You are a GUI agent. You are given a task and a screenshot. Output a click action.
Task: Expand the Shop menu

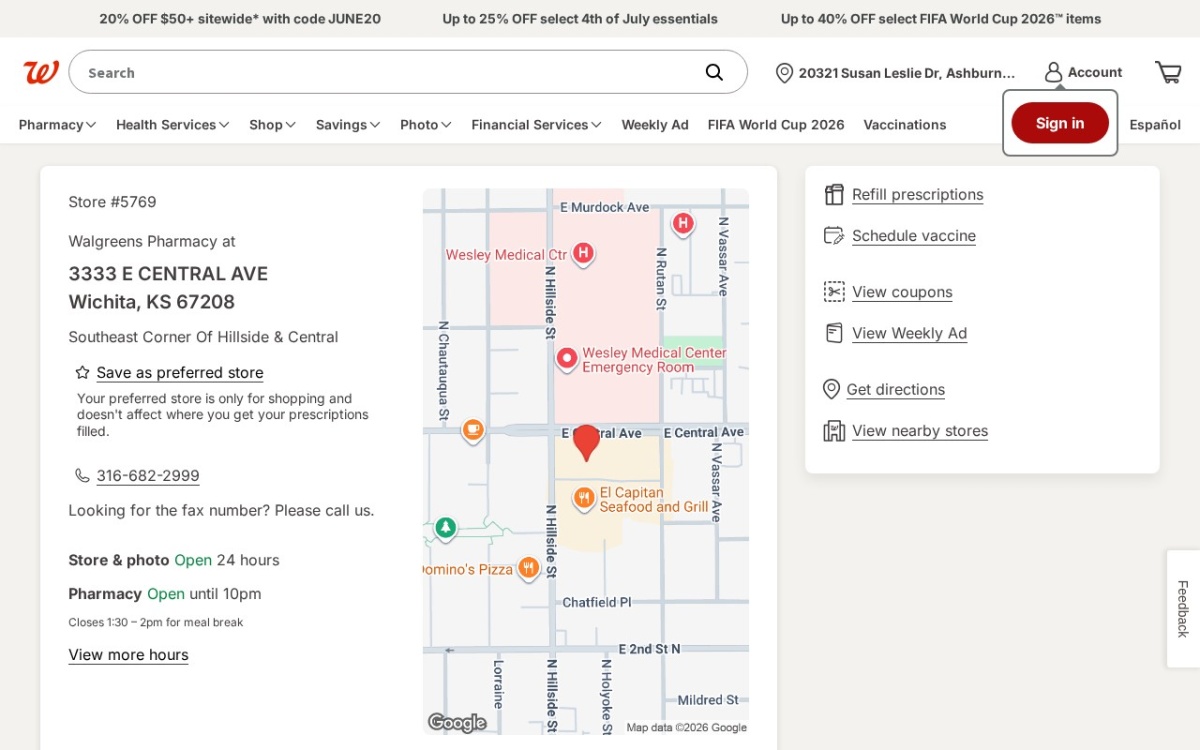(x=272, y=124)
